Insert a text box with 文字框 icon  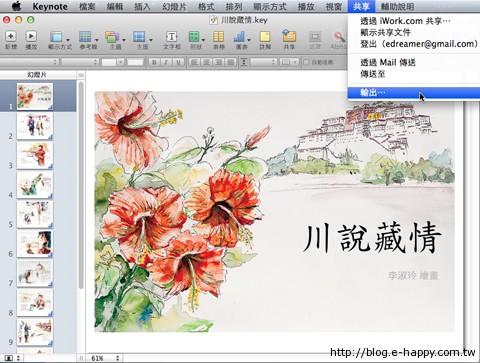tap(171, 36)
